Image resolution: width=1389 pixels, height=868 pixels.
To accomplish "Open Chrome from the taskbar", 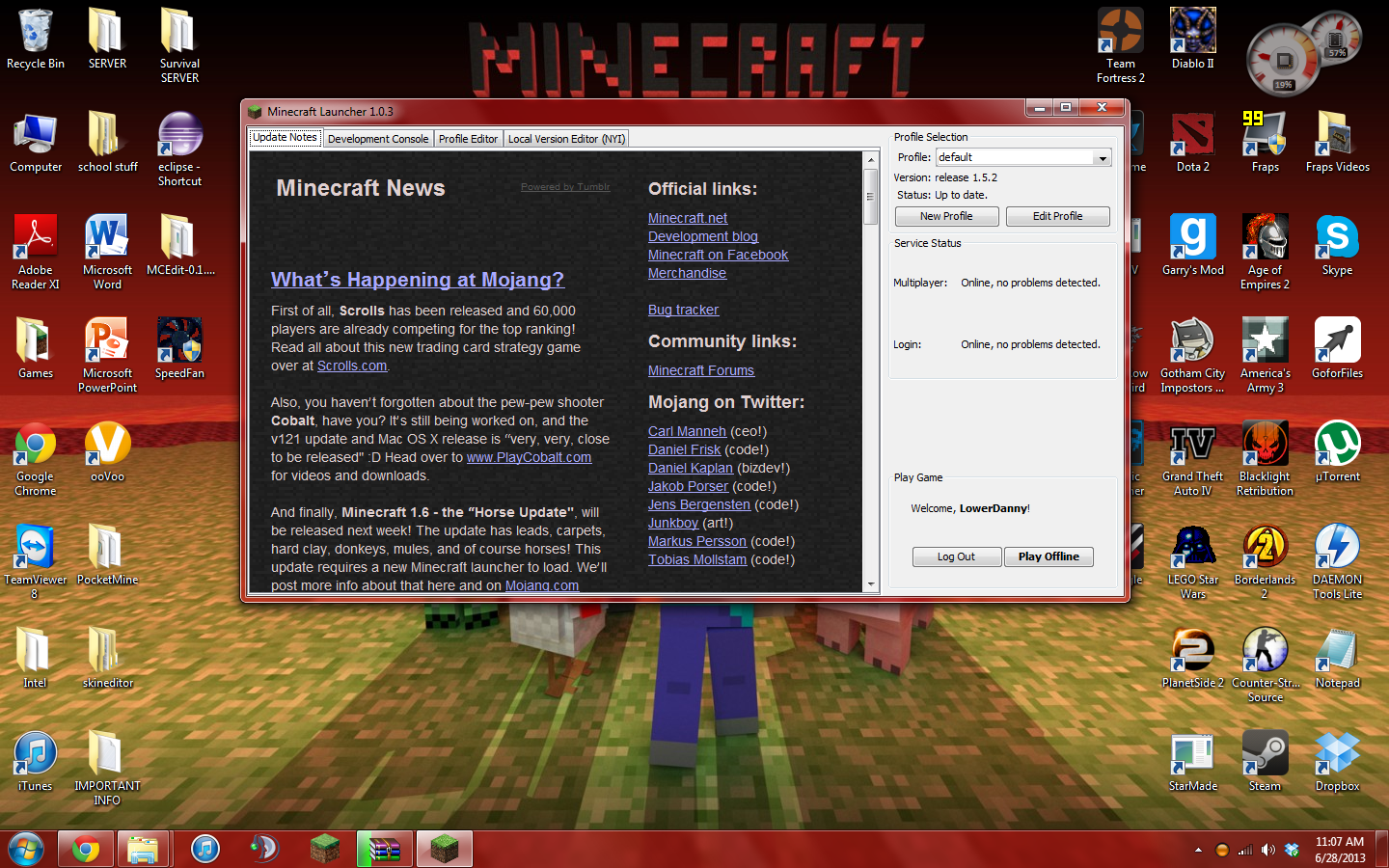I will [x=85, y=849].
